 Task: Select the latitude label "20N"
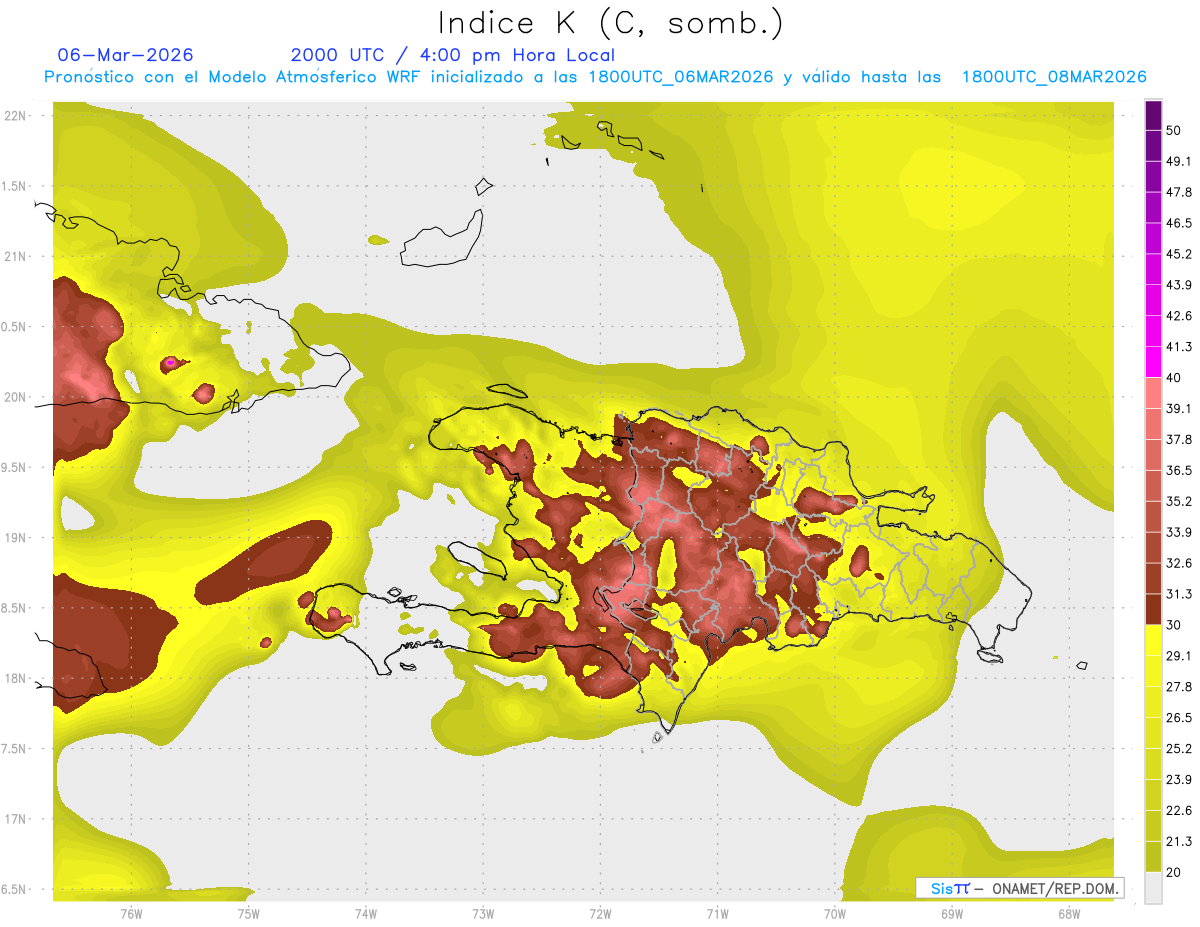[x=17, y=397]
